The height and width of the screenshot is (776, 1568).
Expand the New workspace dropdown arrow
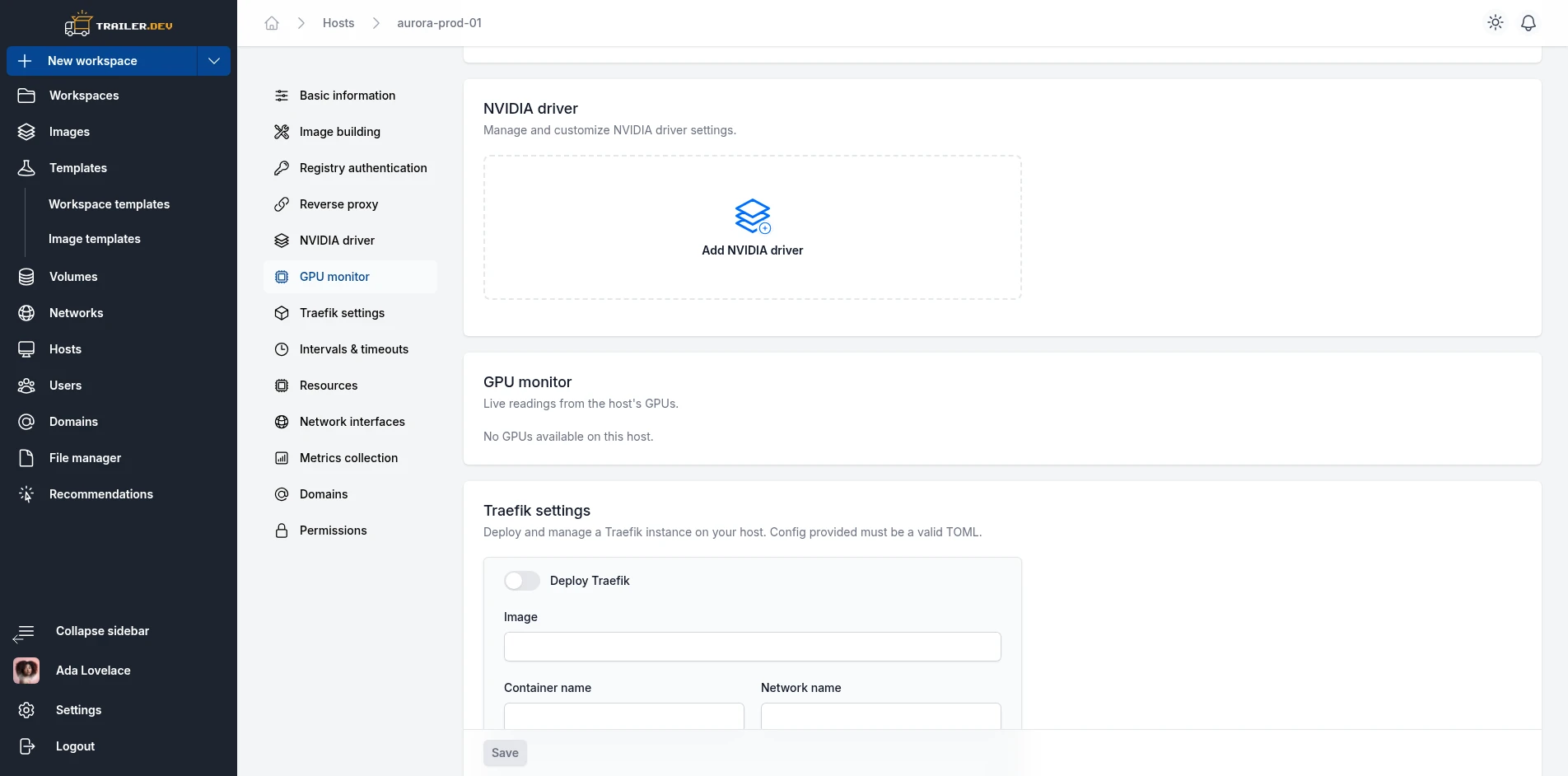pos(214,61)
